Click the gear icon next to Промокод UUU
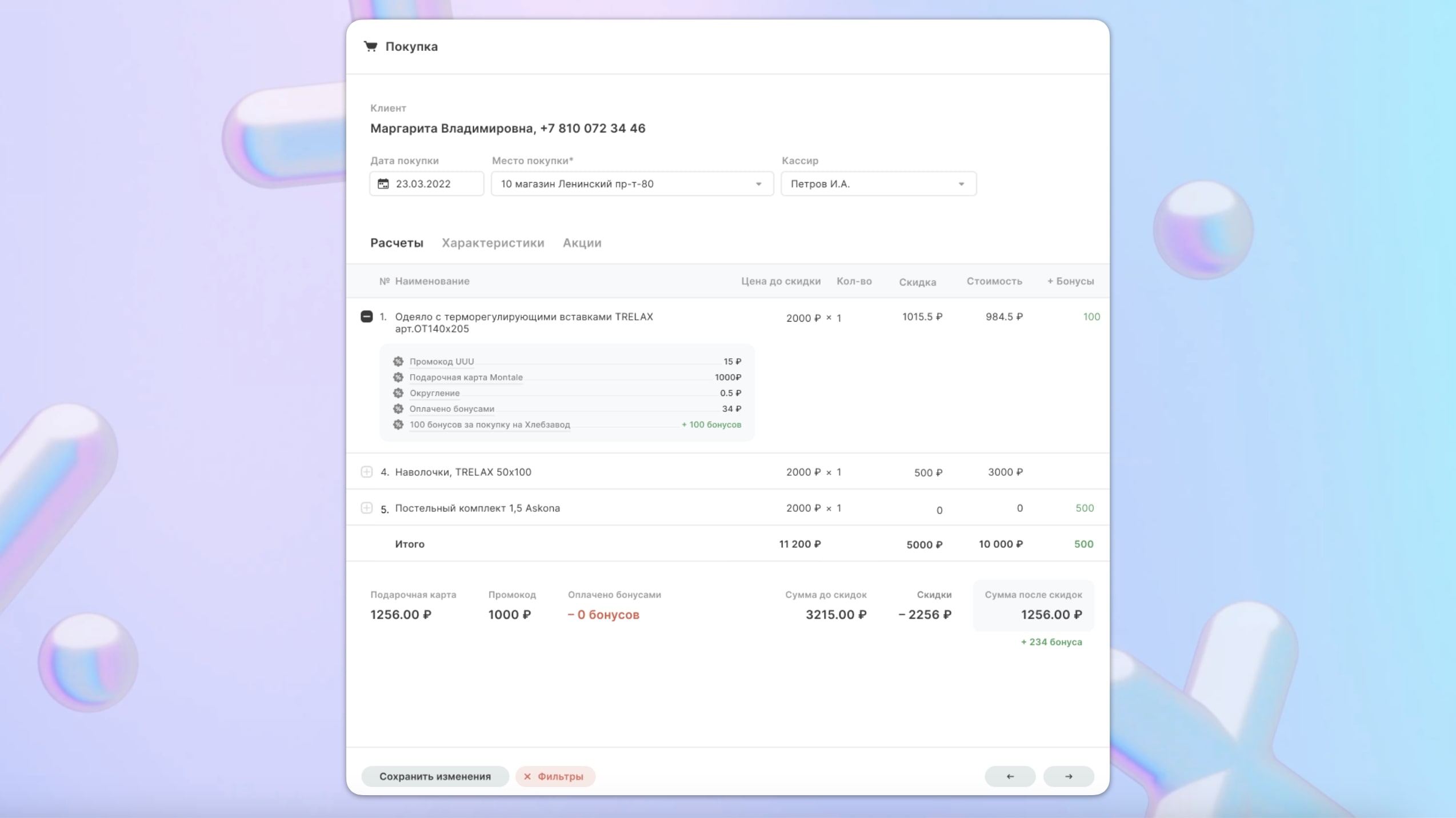The height and width of the screenshot is (818, 1456). [x=398, y=362]
